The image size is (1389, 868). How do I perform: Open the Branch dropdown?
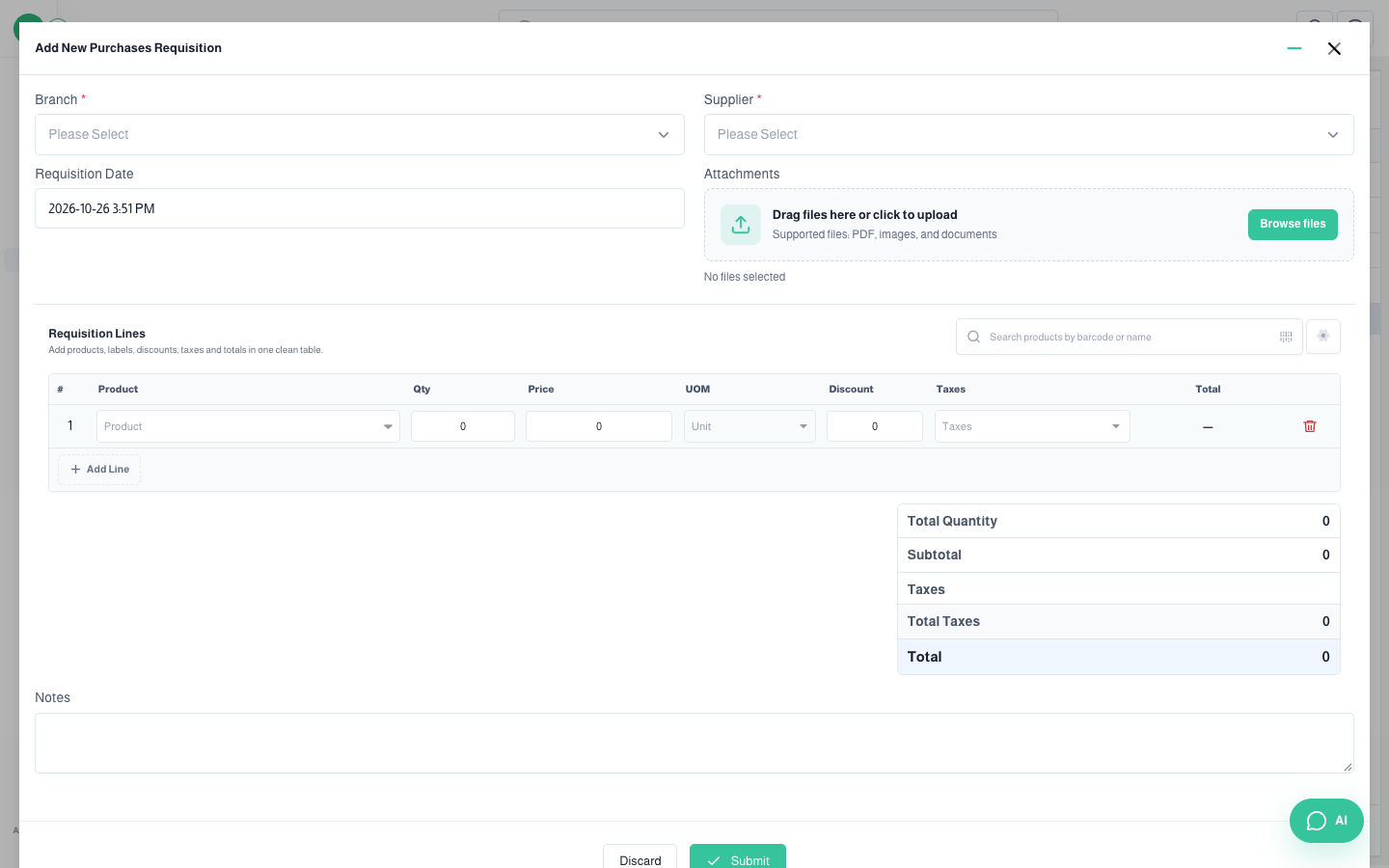point(360,135)
